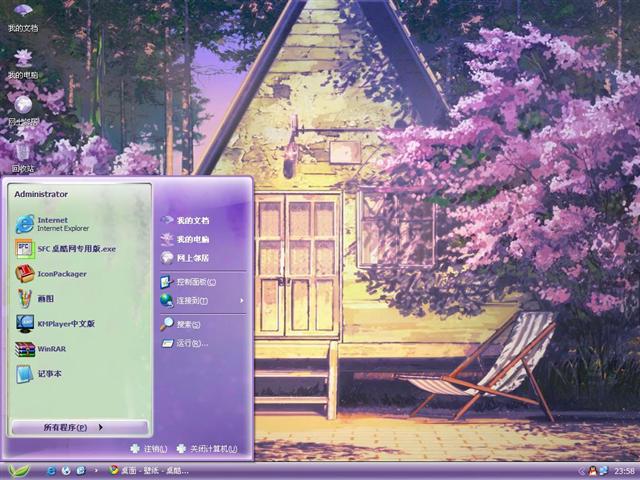
Task: Click 关闭计算机 (Shut Down) button
Action: pos(207,449)
